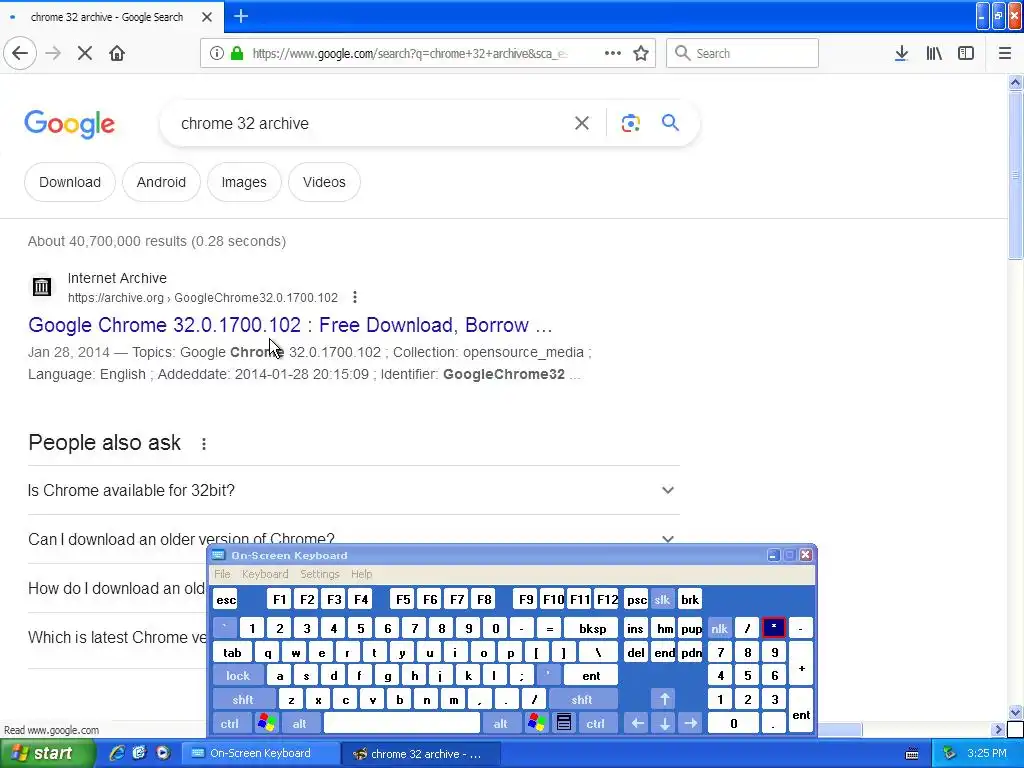The width and height of the screenshot is (1024, 768).
Task: Open Settings menu in On-Screen Keyboard
Action: [x=319, y=574]
